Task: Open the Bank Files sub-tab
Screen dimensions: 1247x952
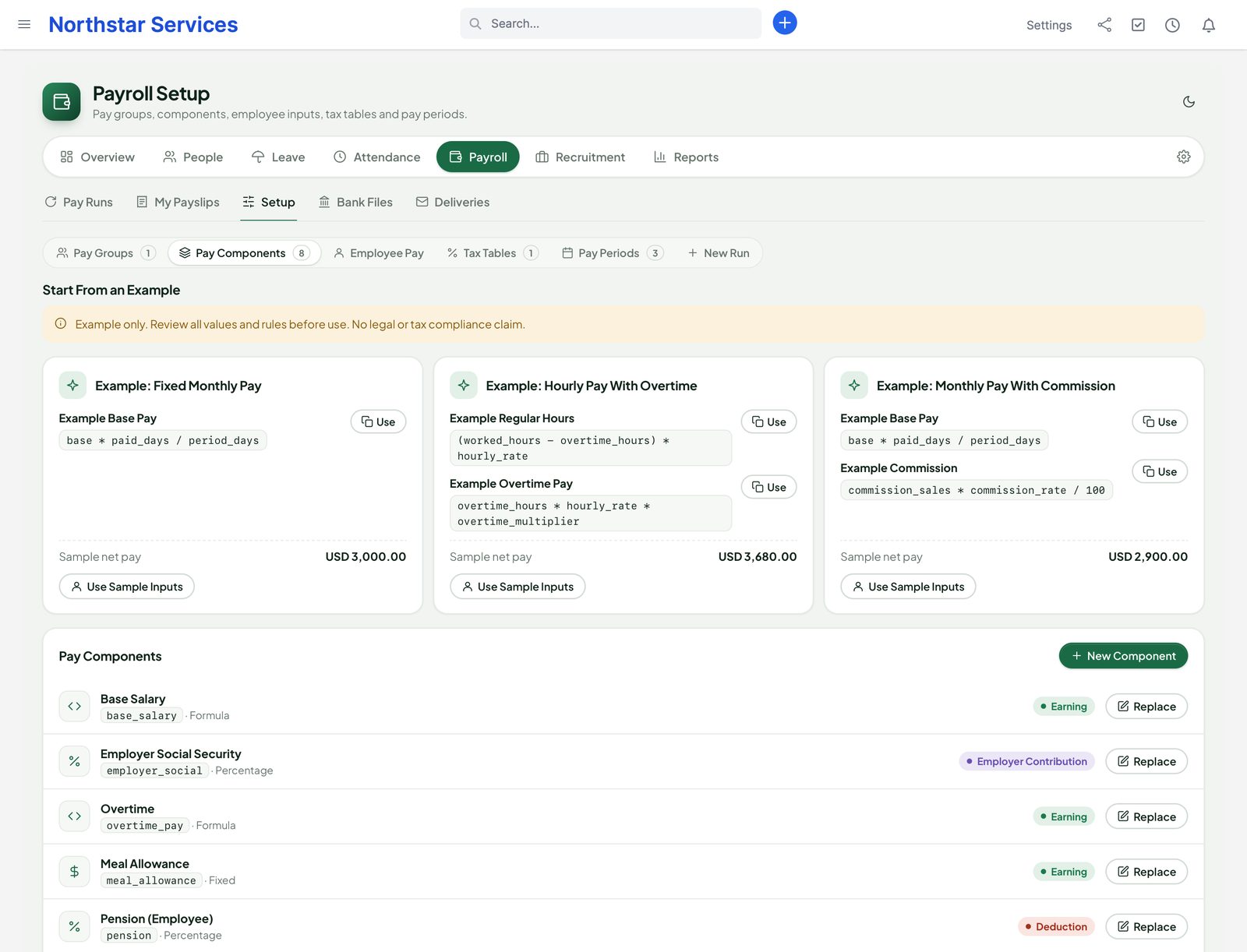Action: pyautogui.click(x=355, y=202)
